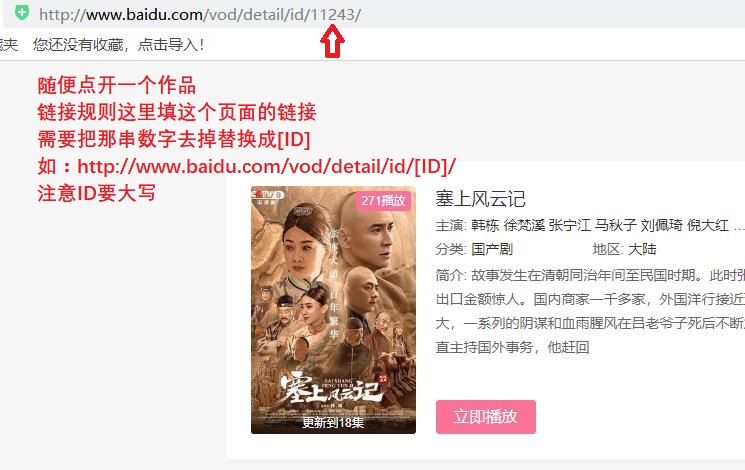The image size is (745, 470).
Task: Click the 收藏夹 label at left edge
Action: coord(9,45)
